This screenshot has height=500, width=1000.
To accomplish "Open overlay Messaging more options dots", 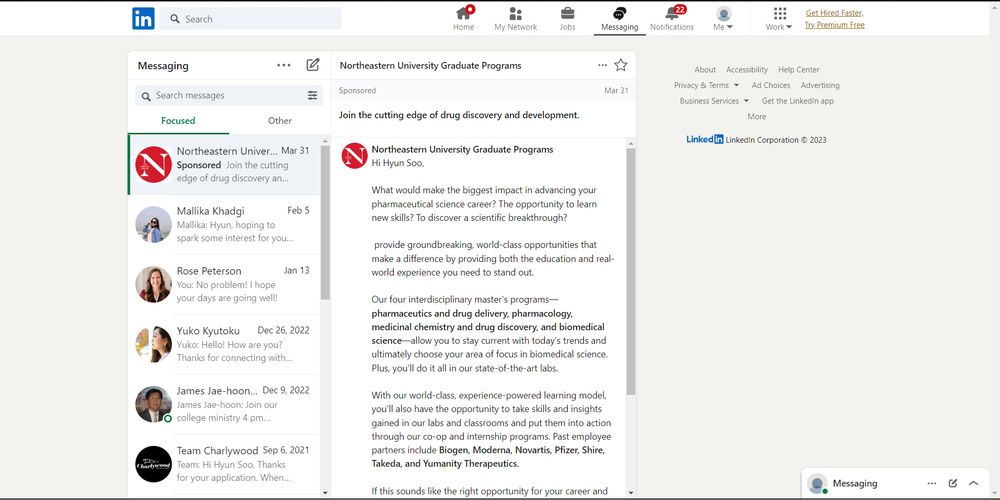I will click(932, 483).
